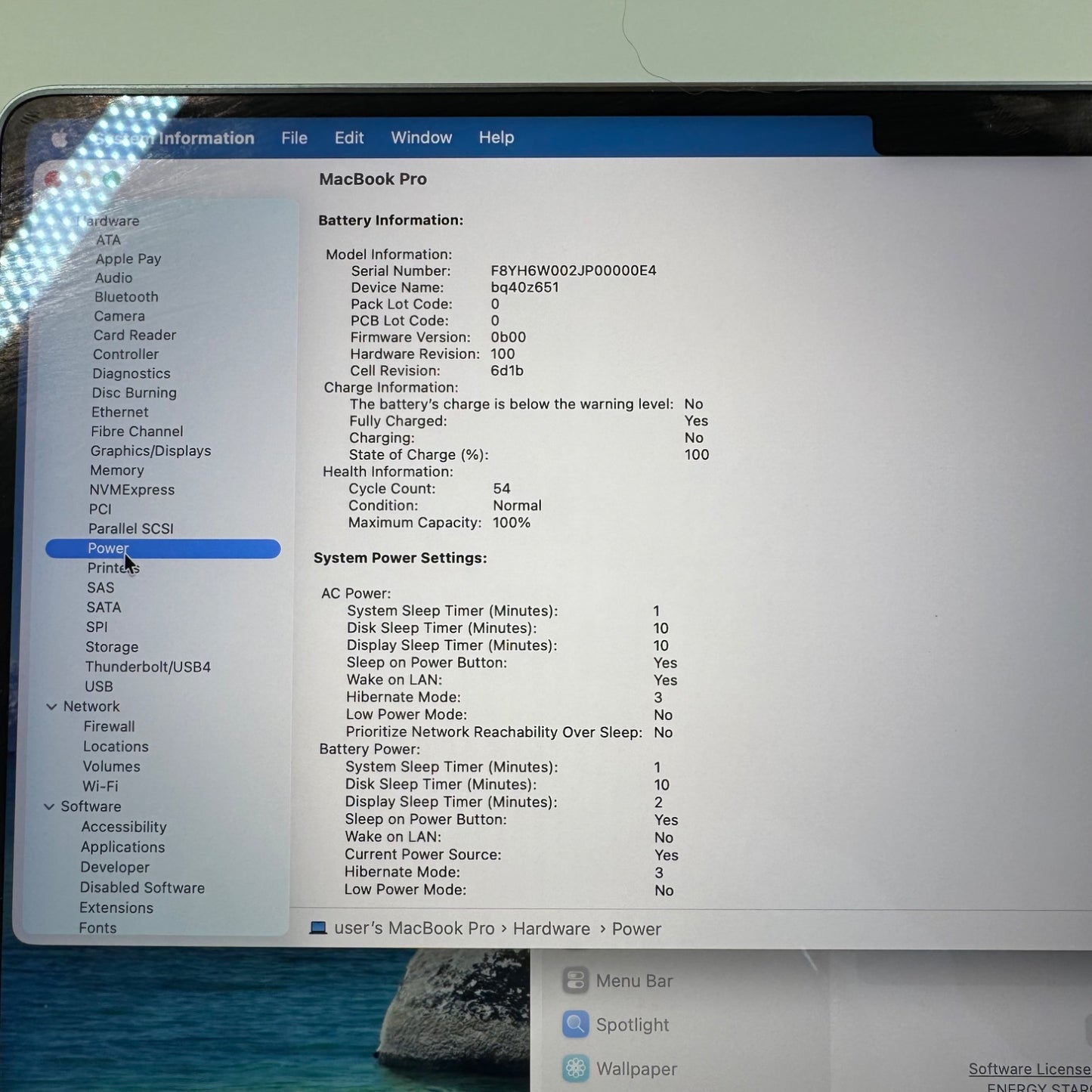Select Volumes under Network
Viewport: 1092px width, 1092px height.
click(111, 766)
